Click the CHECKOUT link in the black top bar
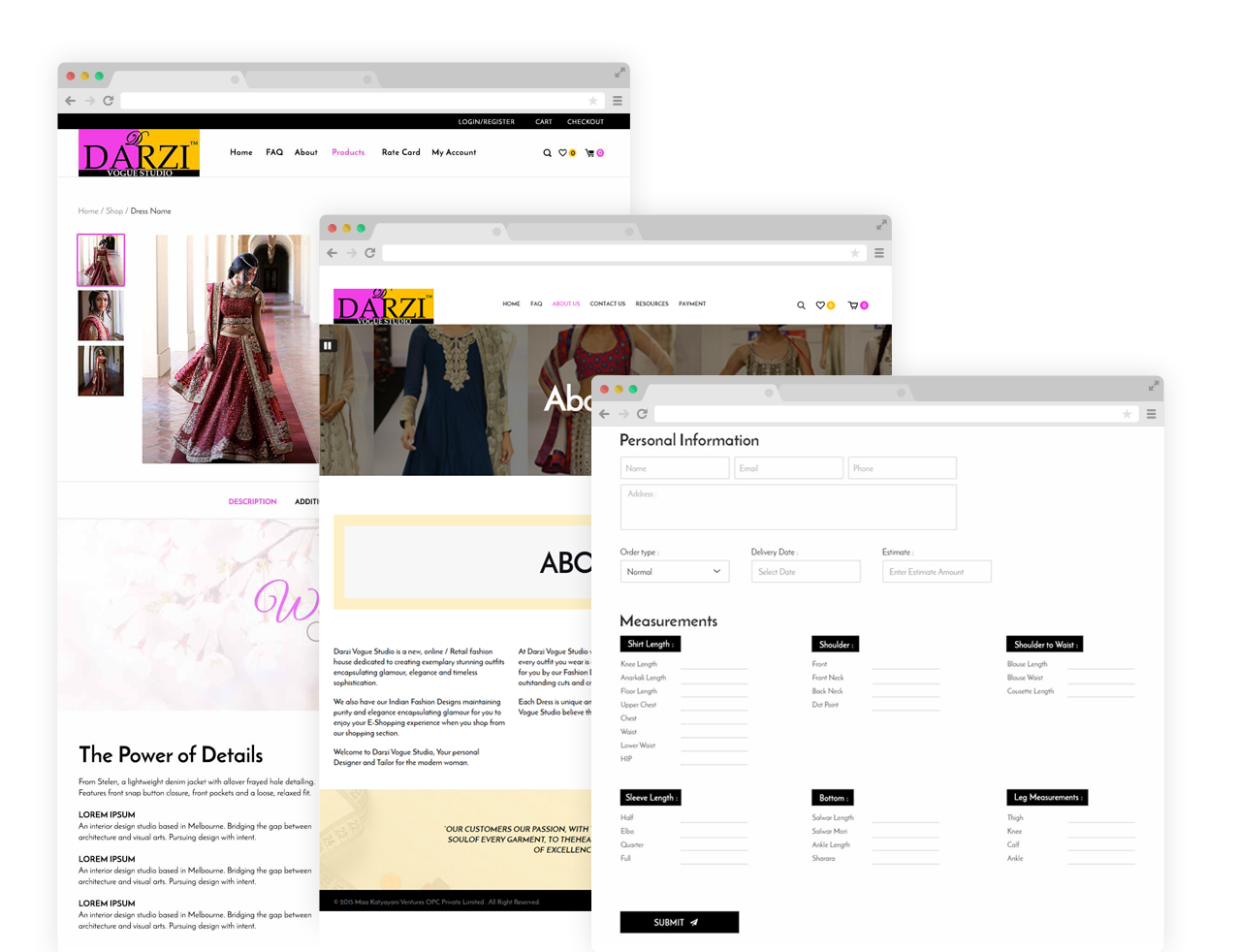The image size is (1239, 952). click(585, 122)
